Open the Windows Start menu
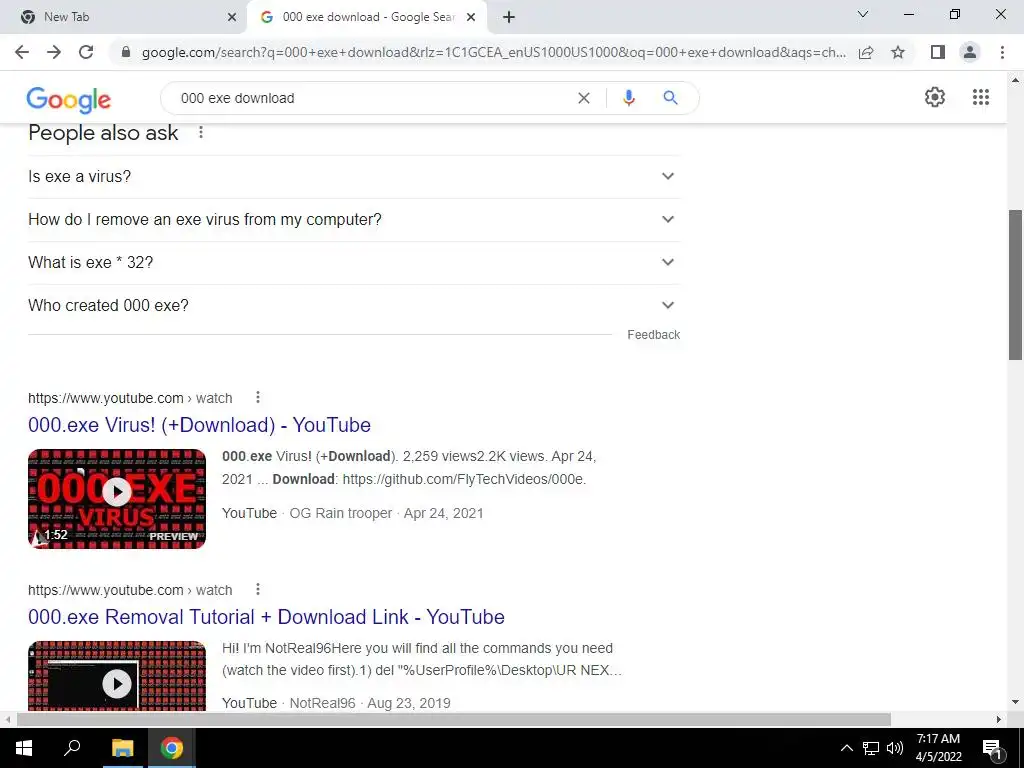The width and height of the screenshot is (1024, 768). (24, 748)
